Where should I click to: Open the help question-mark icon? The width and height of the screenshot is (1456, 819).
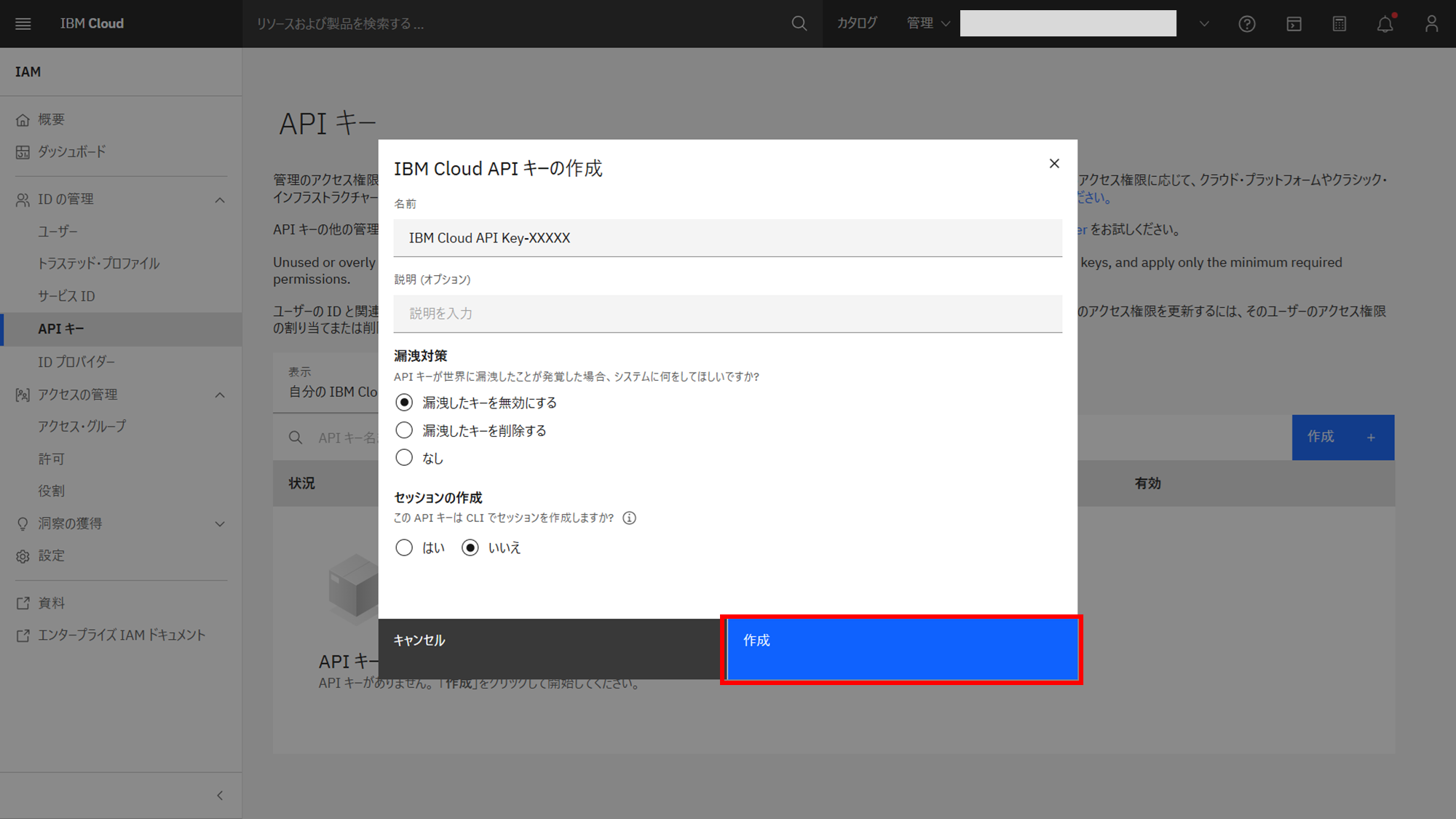(1246, 24)
